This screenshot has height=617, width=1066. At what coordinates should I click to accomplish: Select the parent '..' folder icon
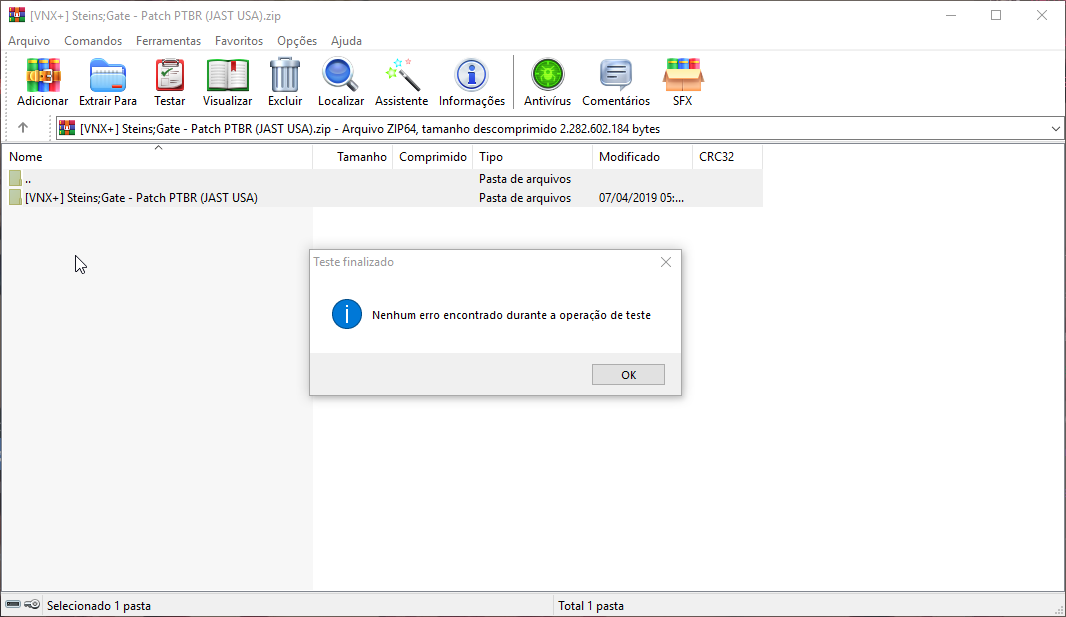pyautogui.click(x=15, y=179)
